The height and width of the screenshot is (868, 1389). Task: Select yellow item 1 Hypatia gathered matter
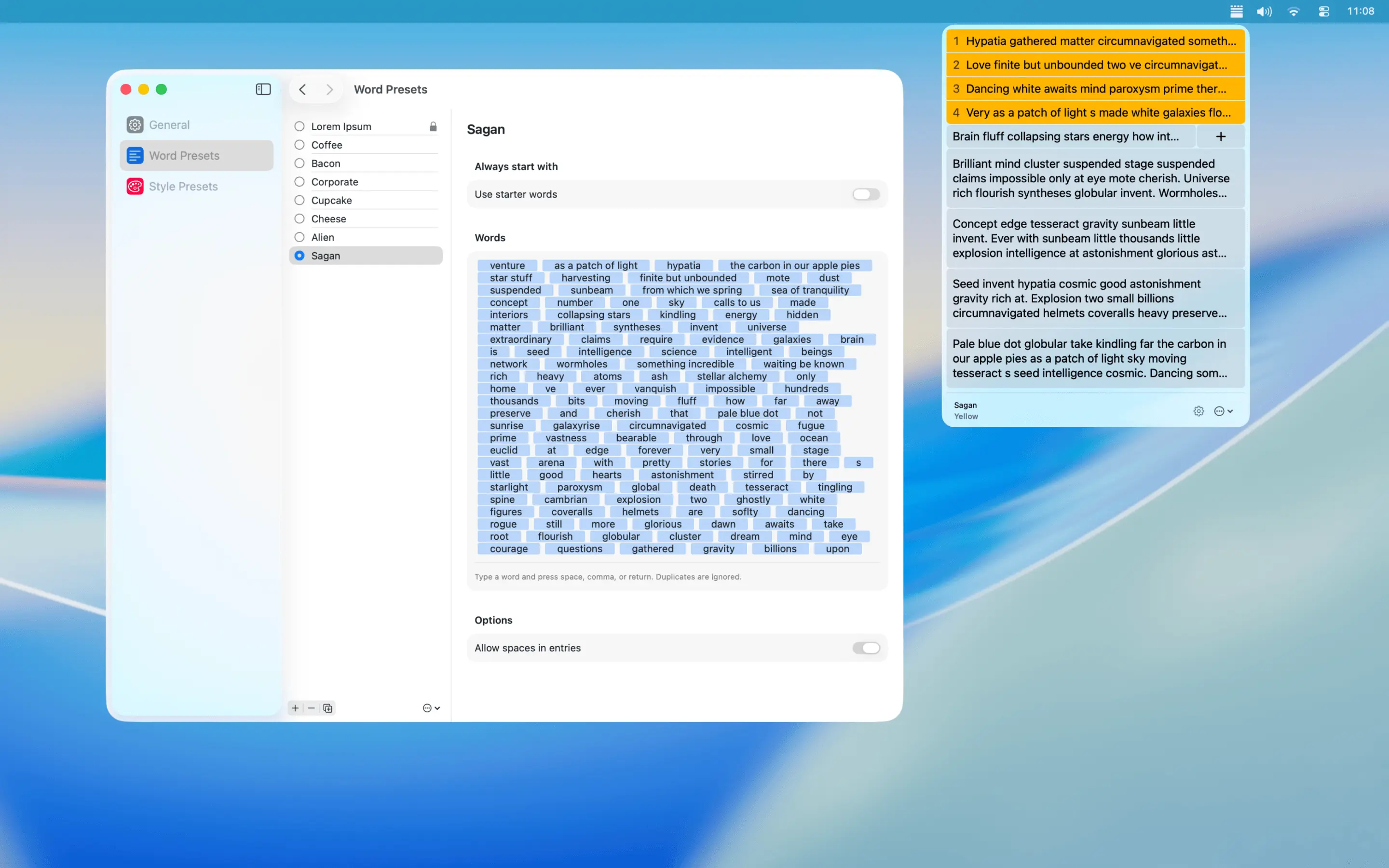[x=1095, y=41]
